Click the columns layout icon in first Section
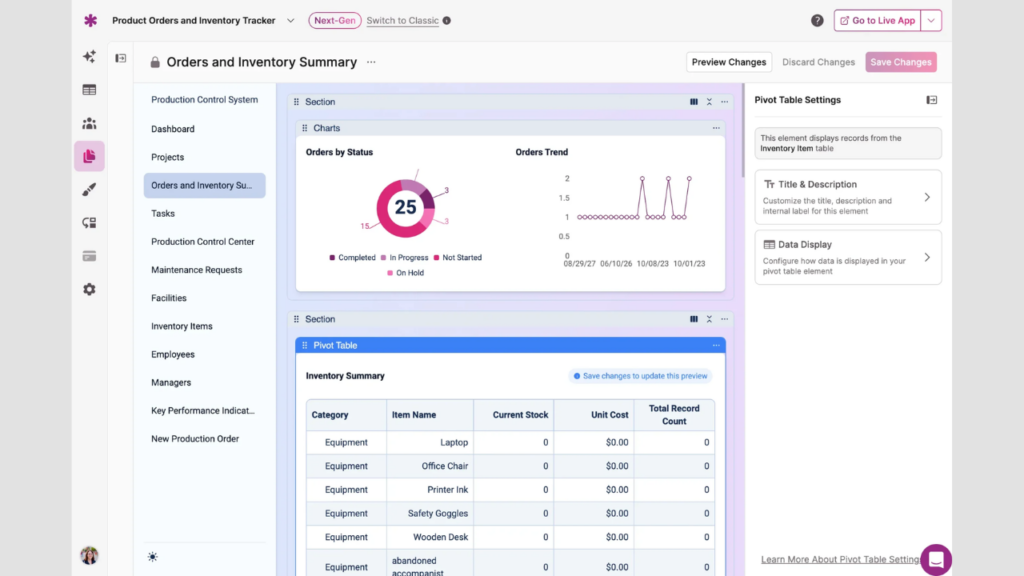Image resolution: width=1024 pixels, height=576 pixels. point(694,102)
